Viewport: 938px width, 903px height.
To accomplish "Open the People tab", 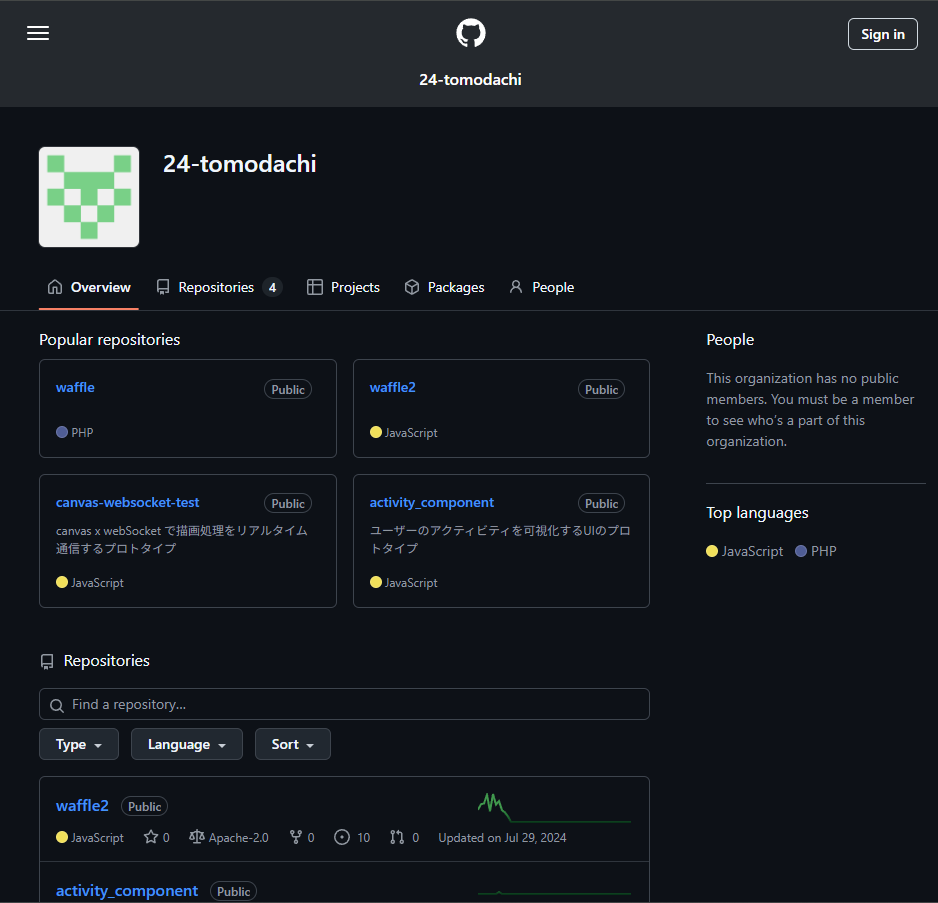I will coord(541,287).
